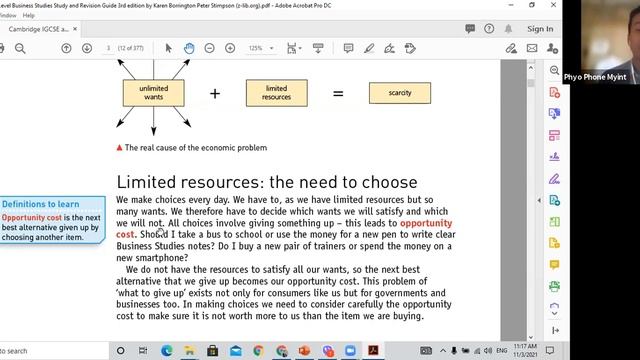Screen dimensions: 640x360
Task: Click the Zoom In plus button
Action: [x=230, y=48]
